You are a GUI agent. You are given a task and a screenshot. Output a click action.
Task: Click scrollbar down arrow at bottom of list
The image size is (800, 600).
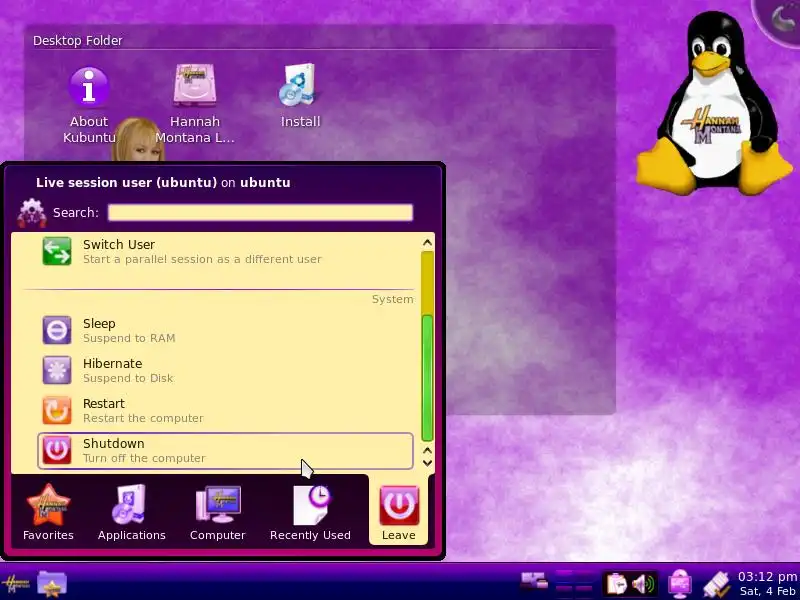pos(428,463)
